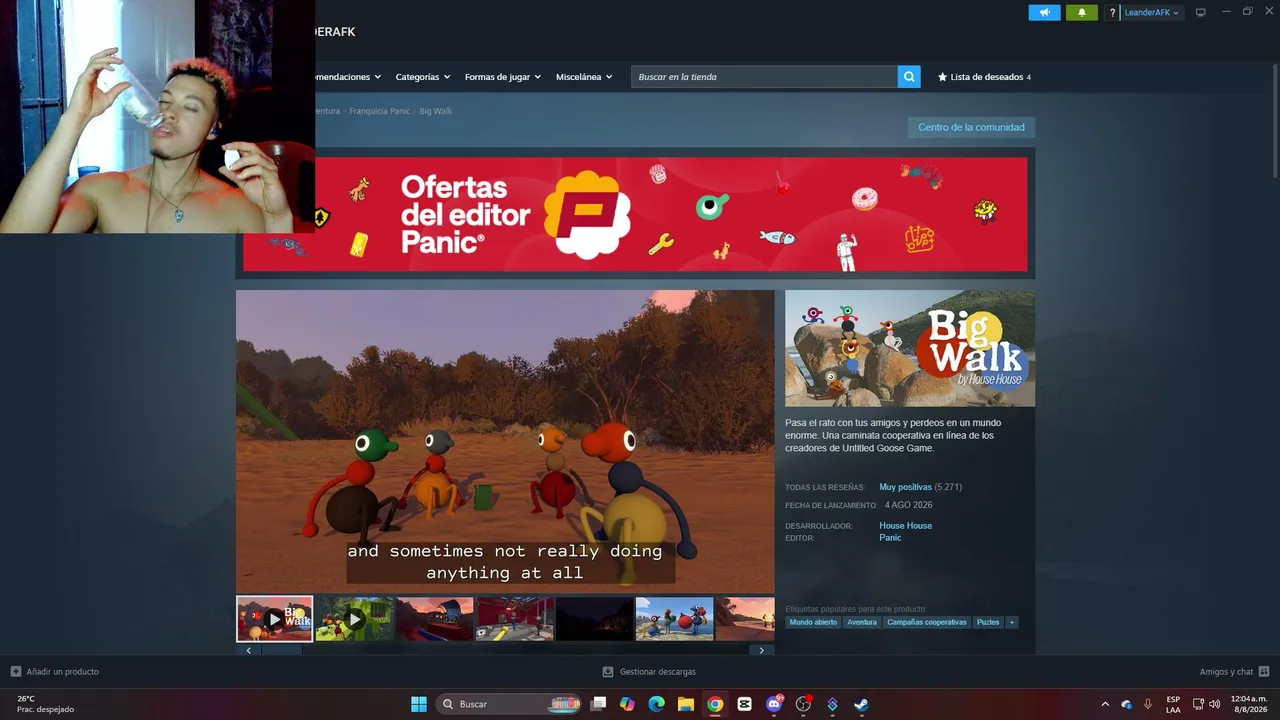Click the Buscar en la tienda search field
The width and height of the screenshot is (1280, 720).
[764, 77]
